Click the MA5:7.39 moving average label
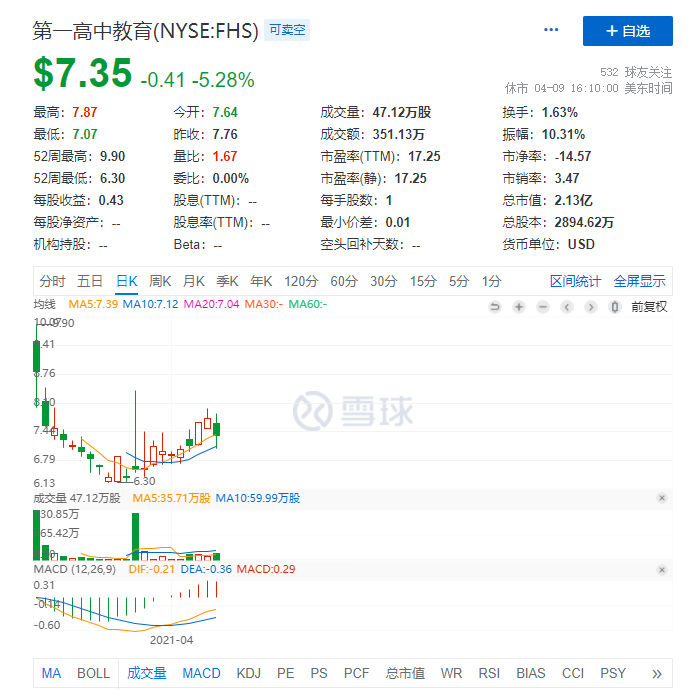The width and height of the screenshot is (692, 698). pyautogui.click(x=93, y=304)
